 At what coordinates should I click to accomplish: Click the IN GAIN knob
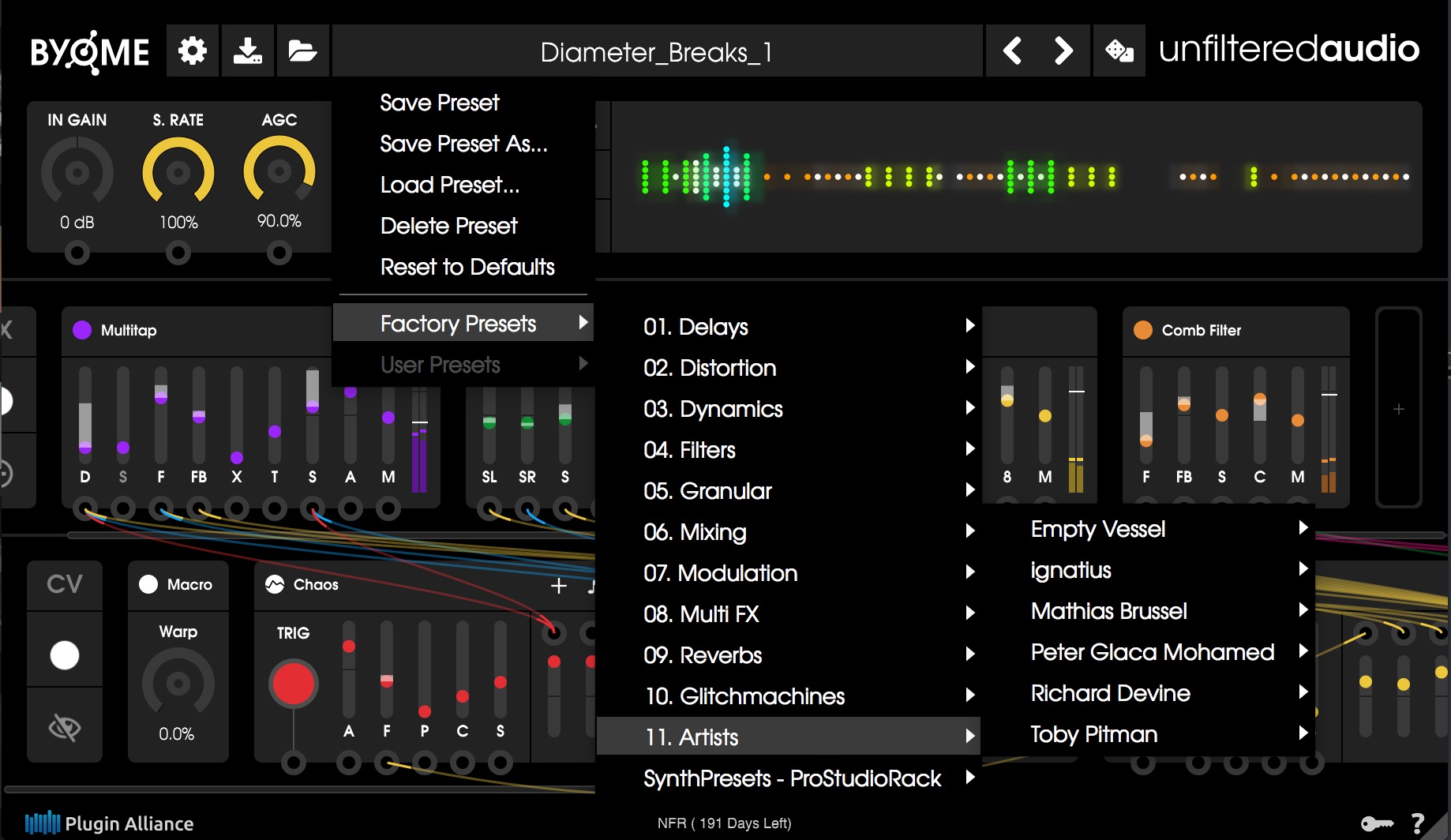77,171
